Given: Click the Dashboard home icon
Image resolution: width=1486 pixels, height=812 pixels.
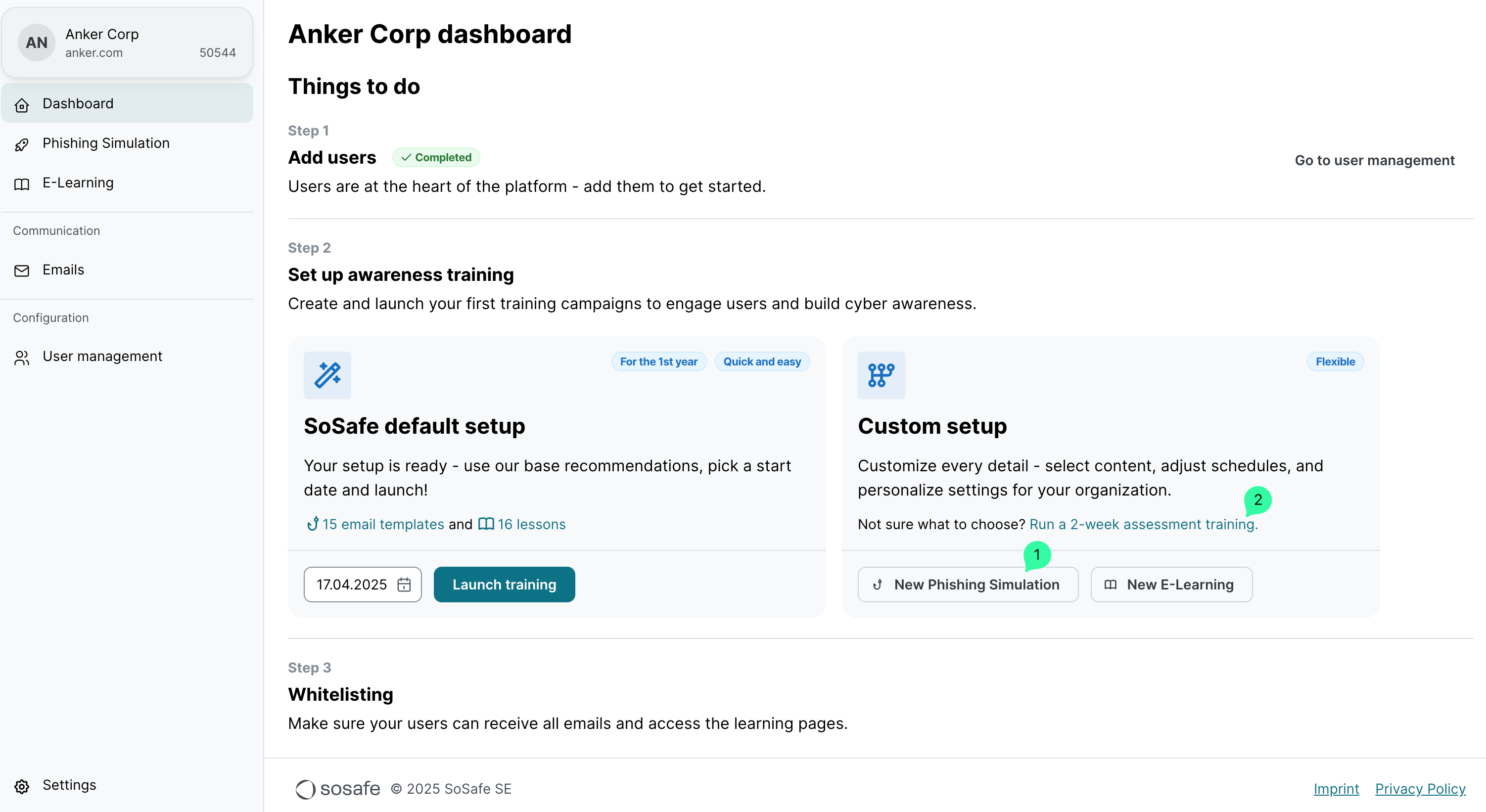Looking at the screenshot, I should click(x=22, y=104).
